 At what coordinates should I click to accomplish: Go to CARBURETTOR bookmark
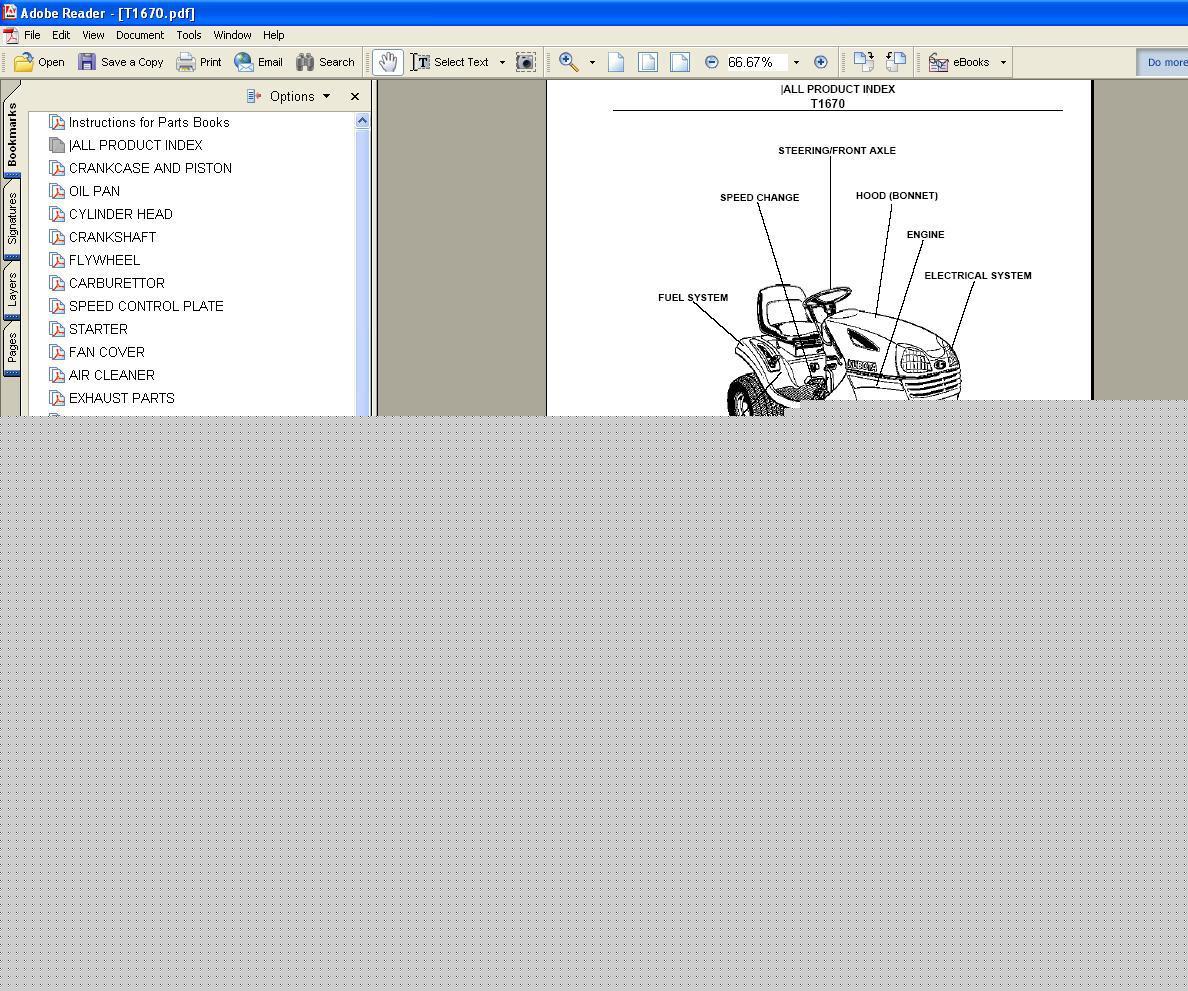(x=116, y=283)
